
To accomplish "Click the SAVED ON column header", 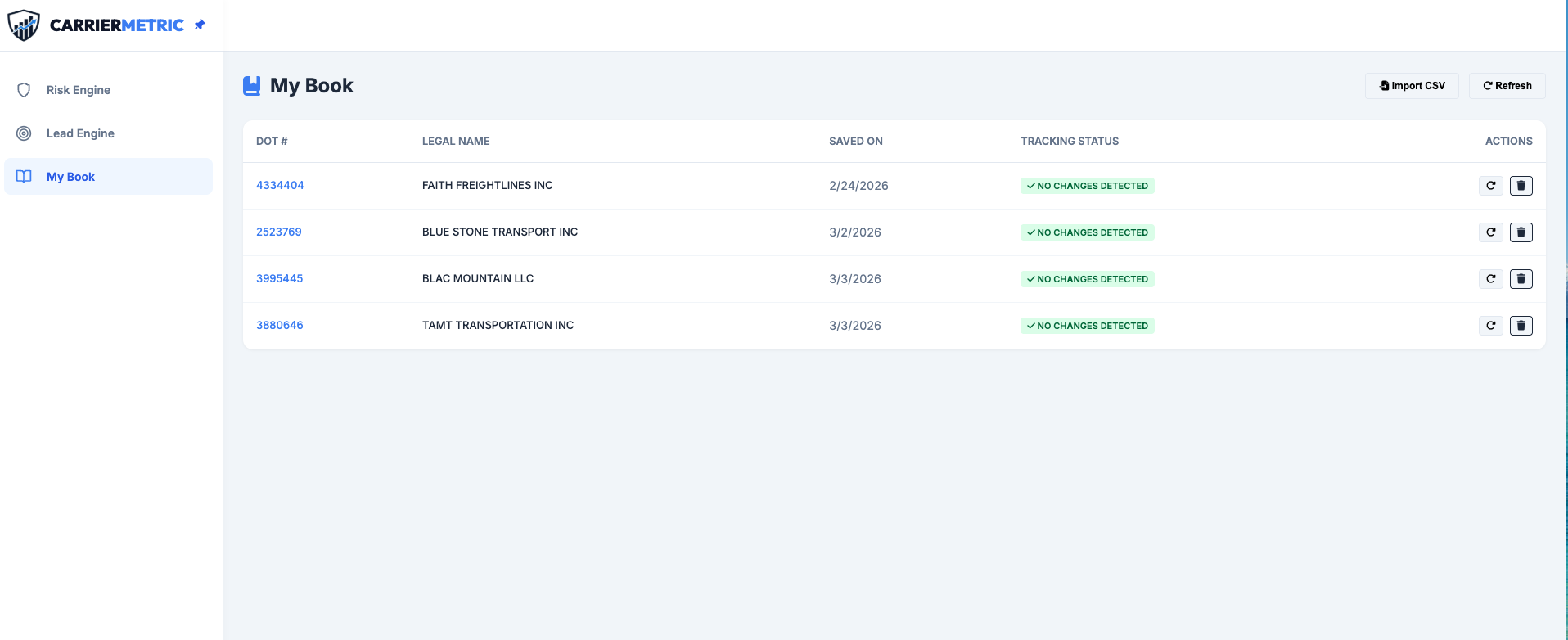I will (856, 142).
